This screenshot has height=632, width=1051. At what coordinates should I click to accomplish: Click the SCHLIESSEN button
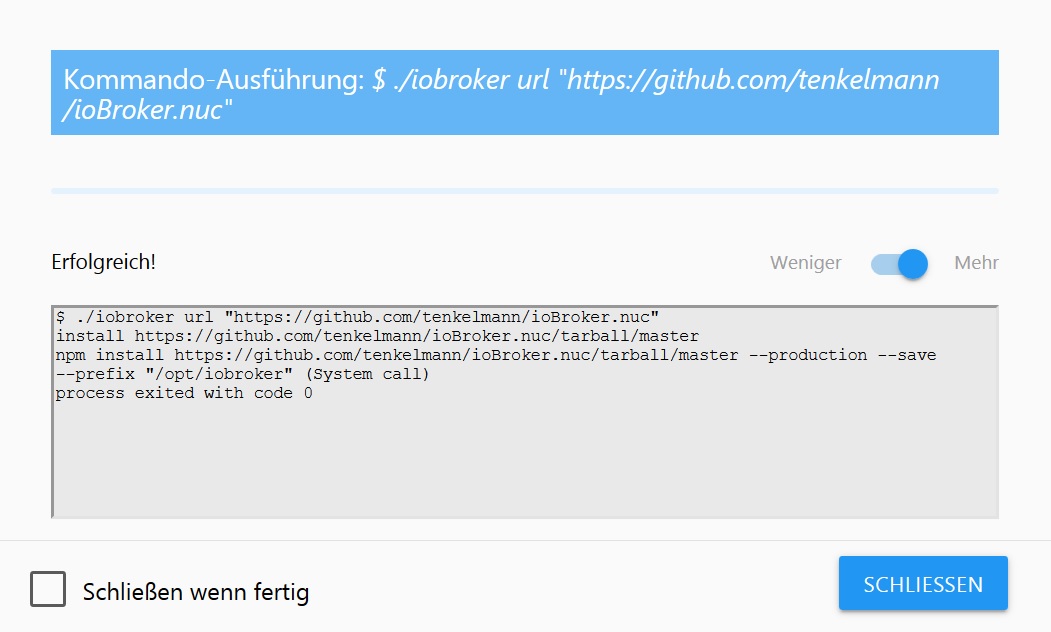pyautogui.click(x=923, y=583)
